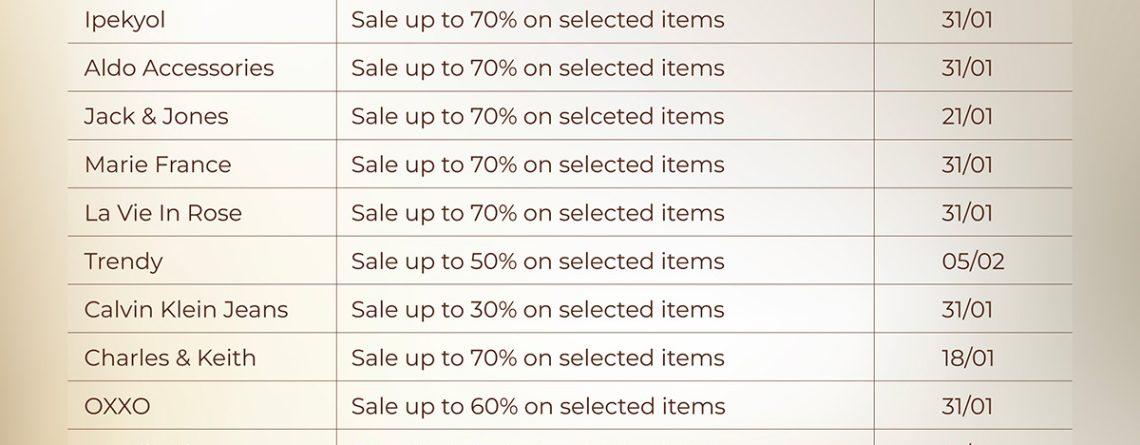The width and height of the screenshot is (1140, 445).
Task: Click the OXXO brand name
Action: [x=117, y=406]
